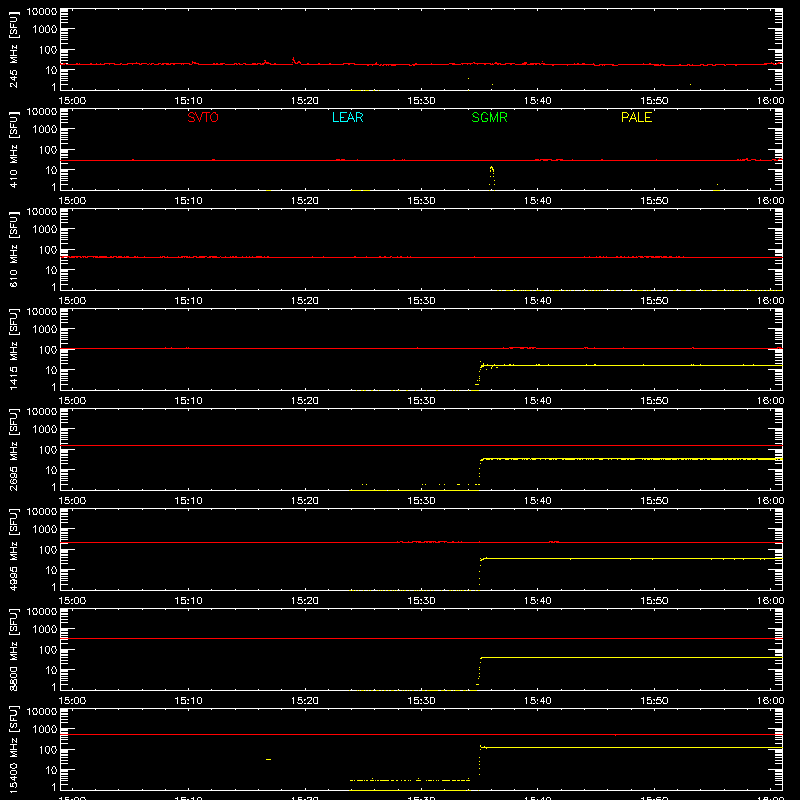The height and width of the screenshot is (800, 800).
Task: Click the 10000 tick on 245 MHz axis
Action: pos(42,12)
